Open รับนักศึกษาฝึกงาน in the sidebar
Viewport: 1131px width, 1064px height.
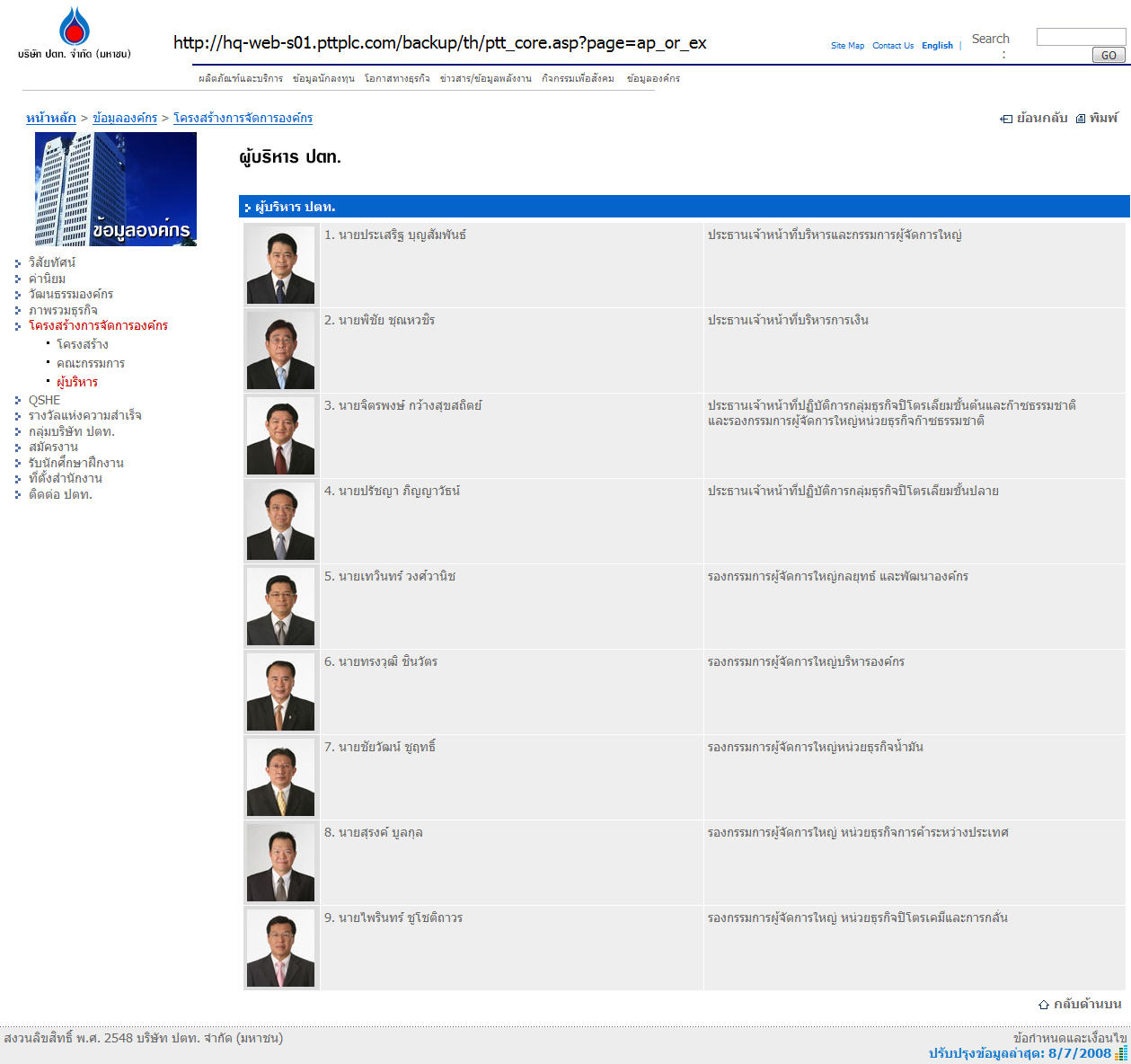pos(76,463)
